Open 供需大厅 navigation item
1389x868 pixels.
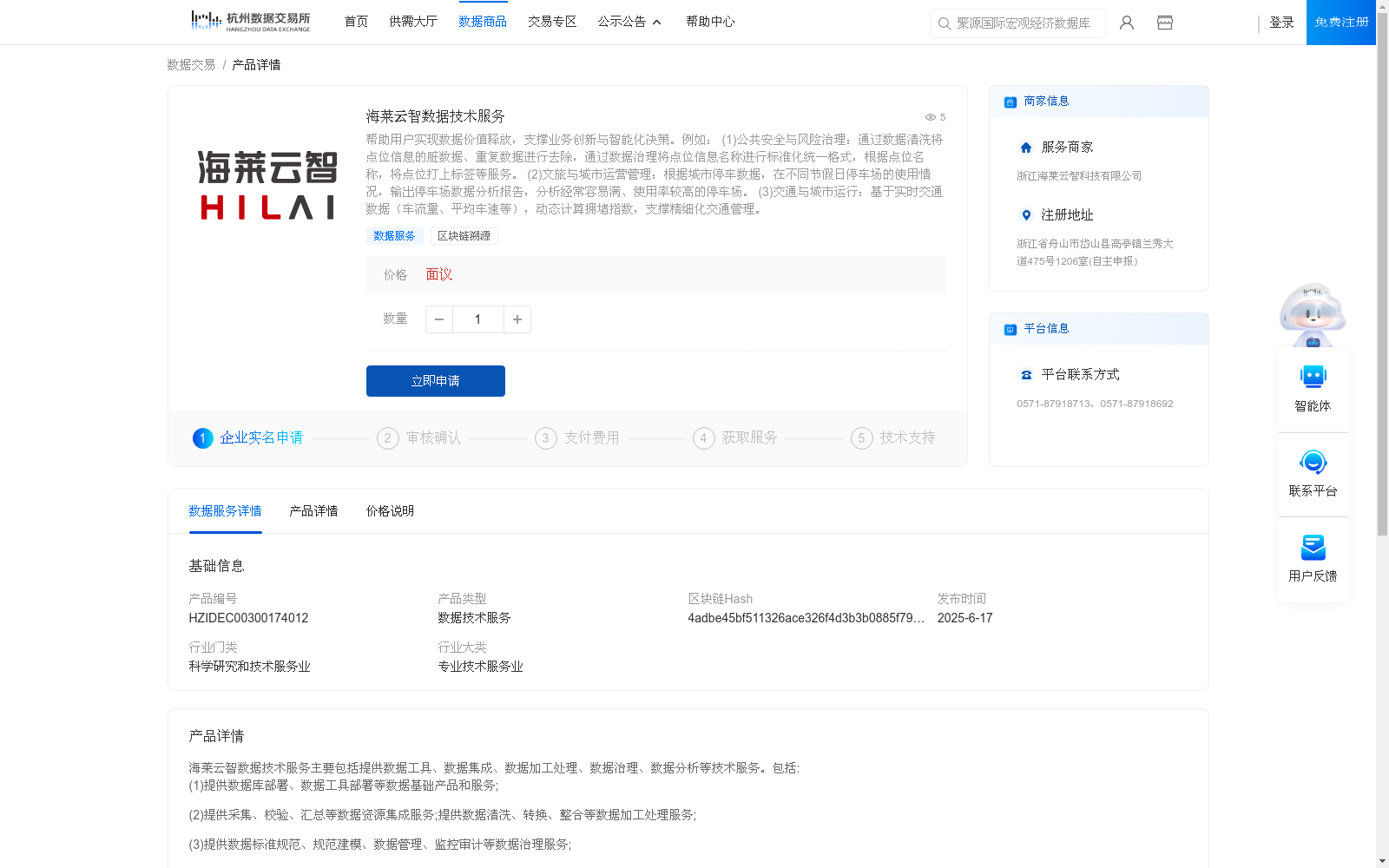coord(413,22)
